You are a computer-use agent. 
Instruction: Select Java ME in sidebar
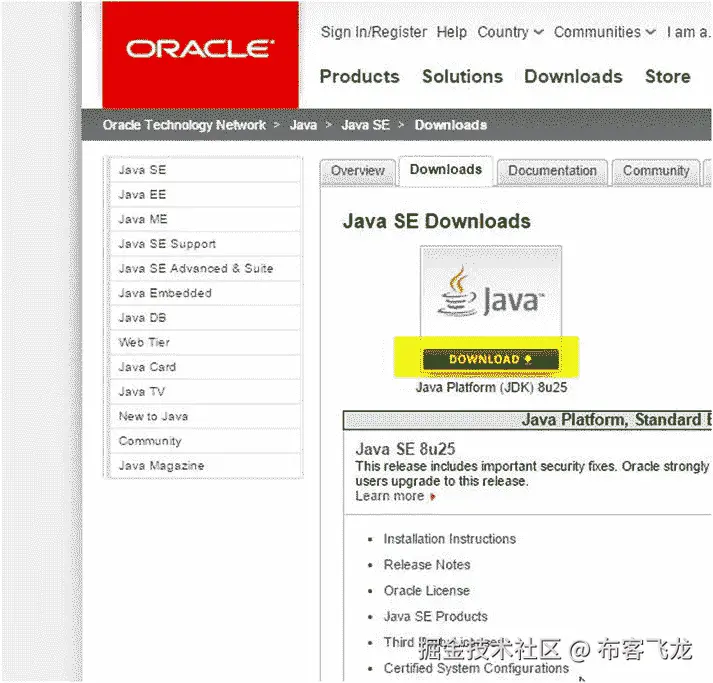coord(205,219)
